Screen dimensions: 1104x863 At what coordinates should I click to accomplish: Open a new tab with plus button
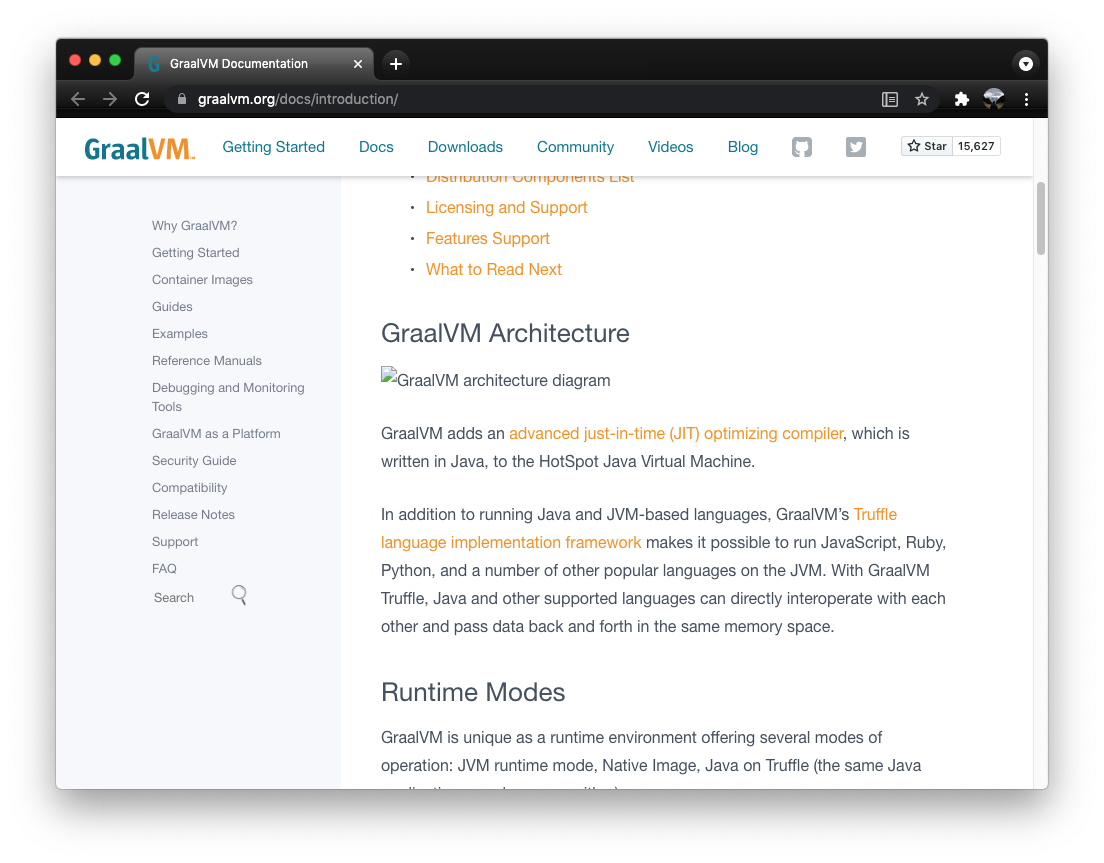click(396, 64)
